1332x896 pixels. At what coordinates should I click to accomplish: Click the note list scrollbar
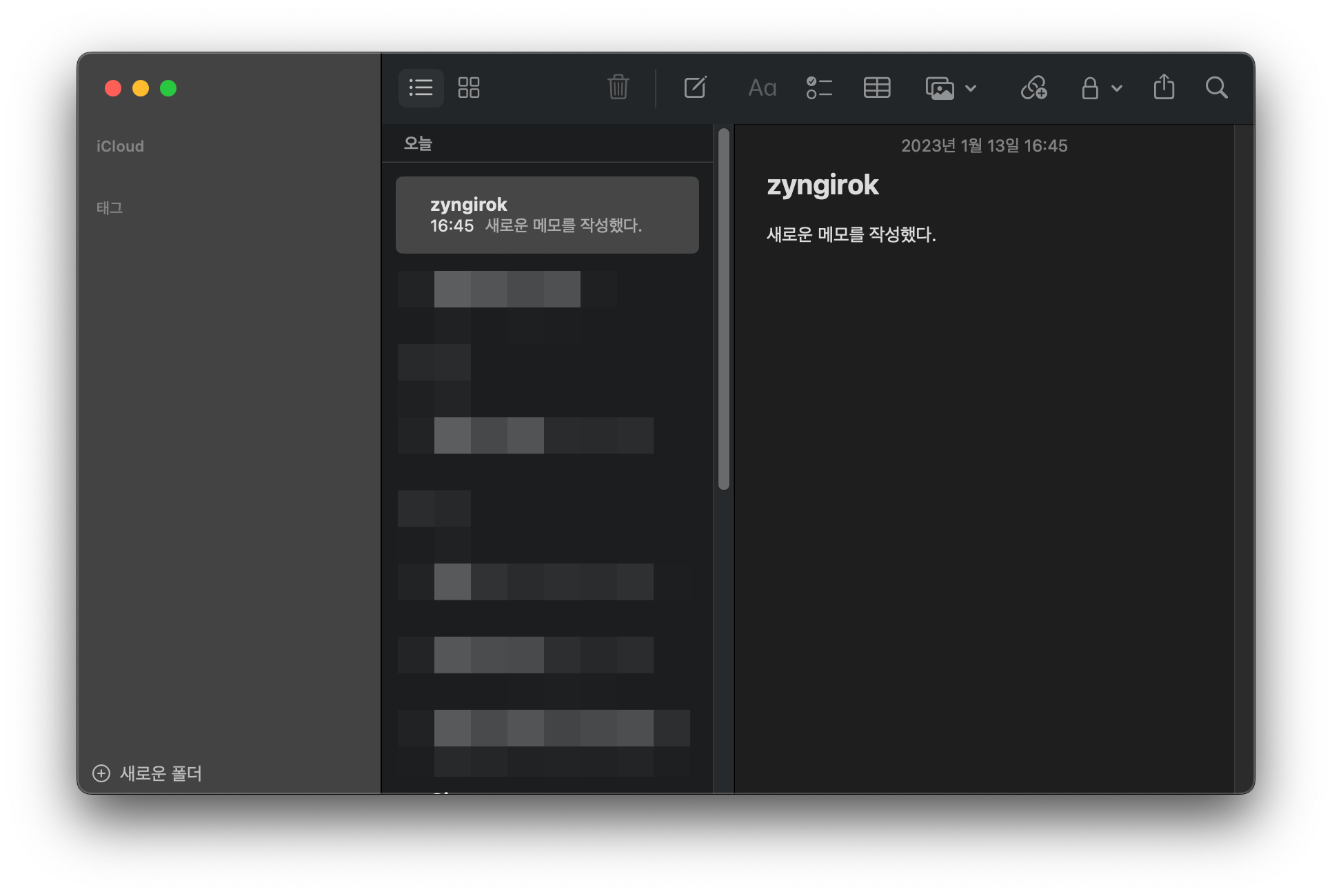(723, 310)
